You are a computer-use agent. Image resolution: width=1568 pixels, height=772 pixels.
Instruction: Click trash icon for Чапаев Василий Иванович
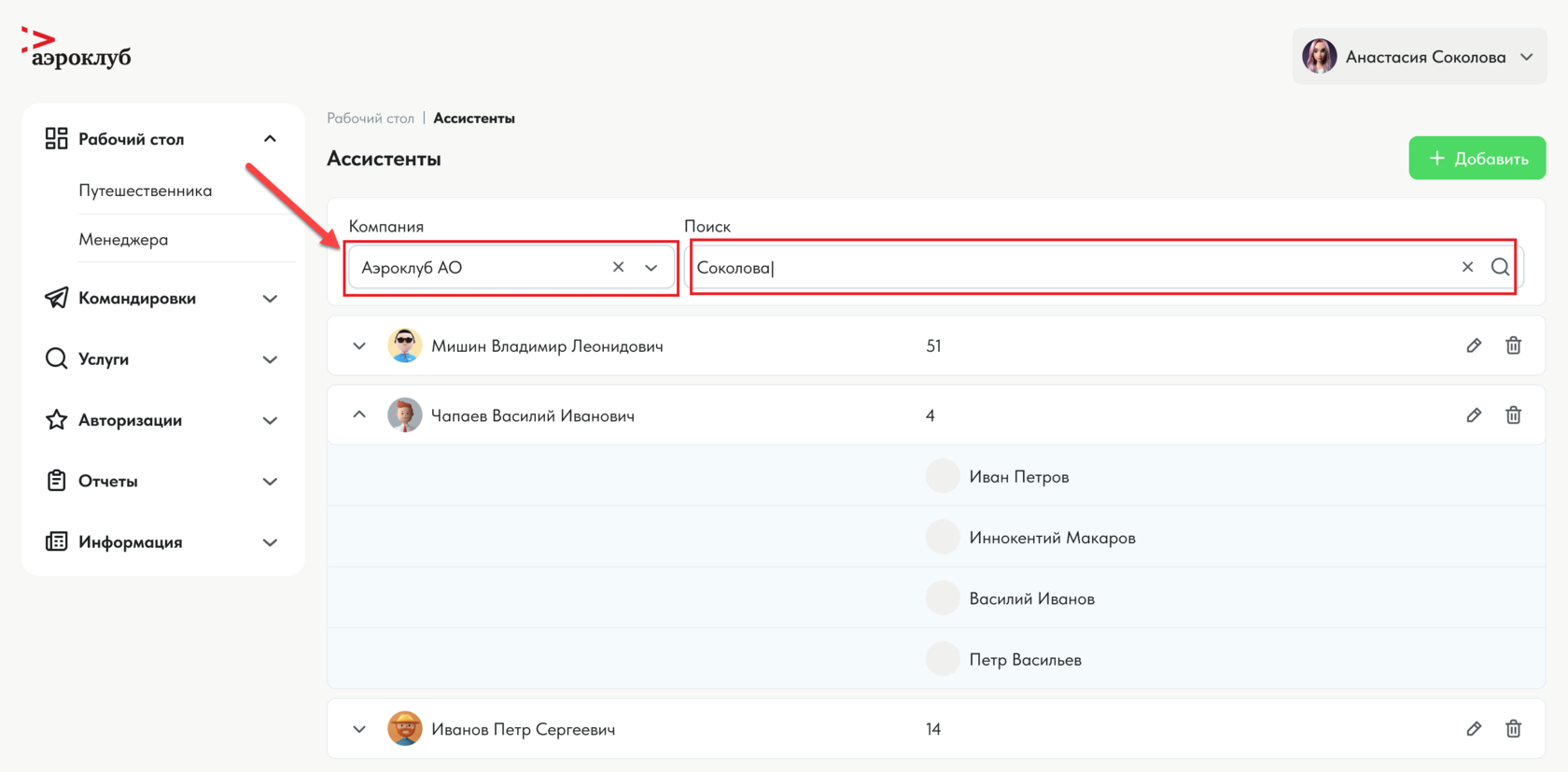(1513, 415)
